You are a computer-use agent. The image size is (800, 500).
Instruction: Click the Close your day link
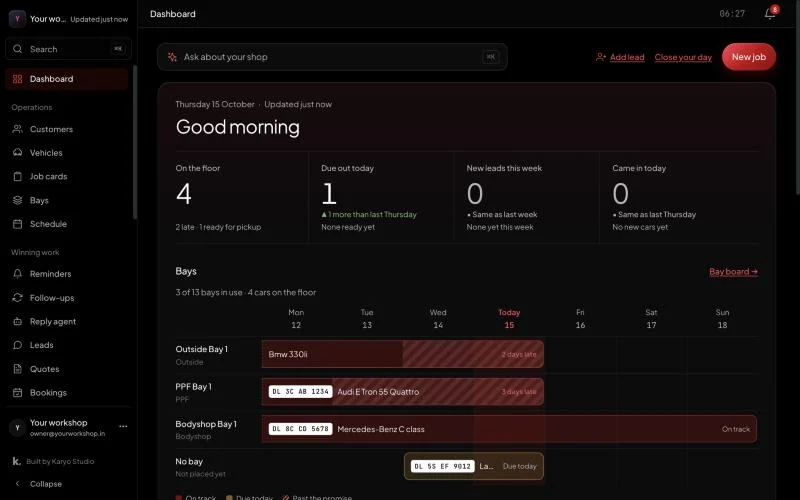tap(683, 57)
